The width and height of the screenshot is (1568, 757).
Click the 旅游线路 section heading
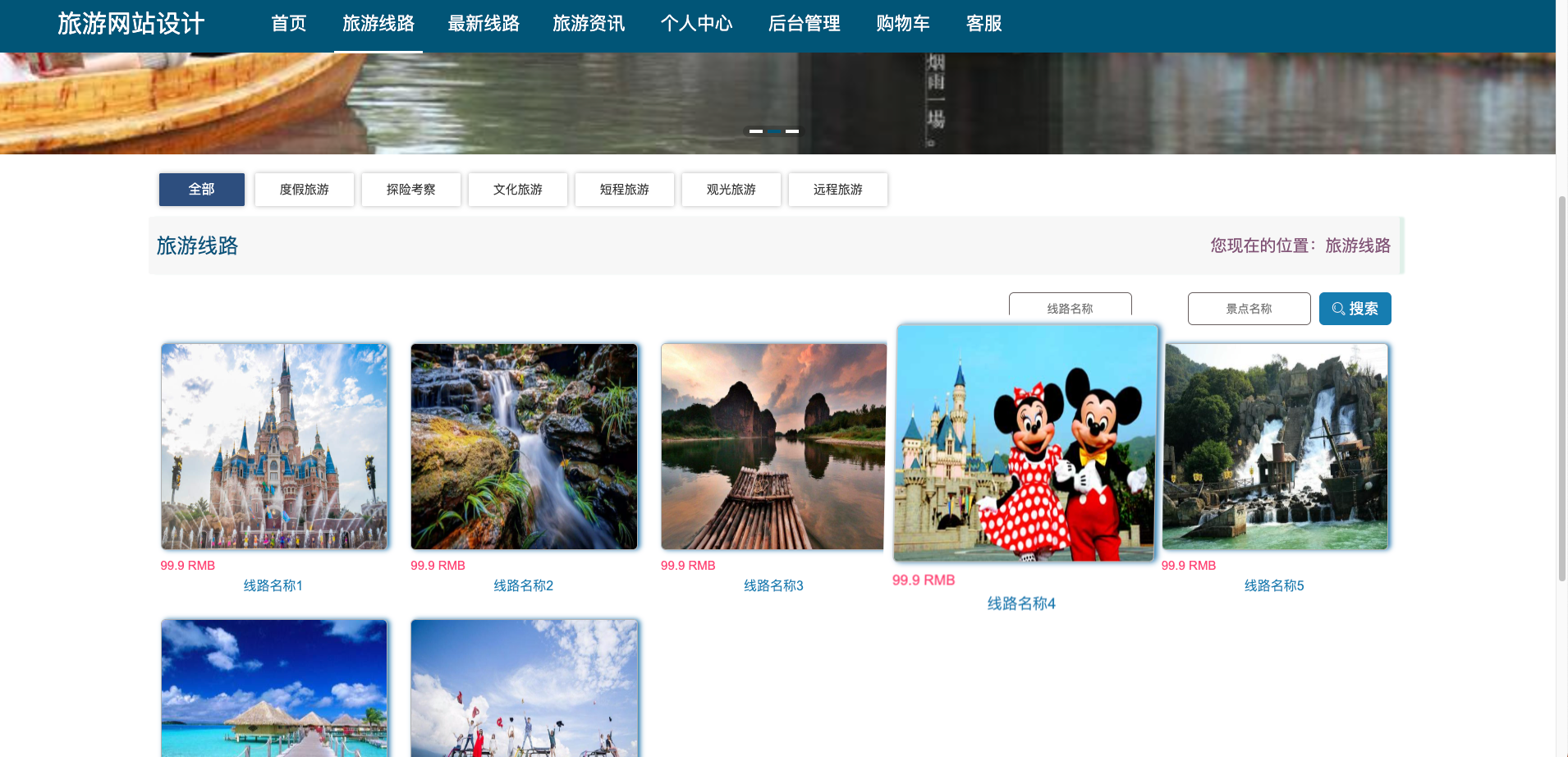(197, 246)
